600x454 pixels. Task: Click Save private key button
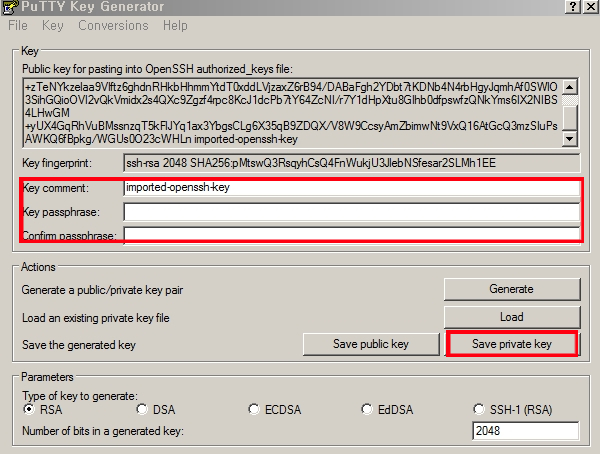pos(512,344)
